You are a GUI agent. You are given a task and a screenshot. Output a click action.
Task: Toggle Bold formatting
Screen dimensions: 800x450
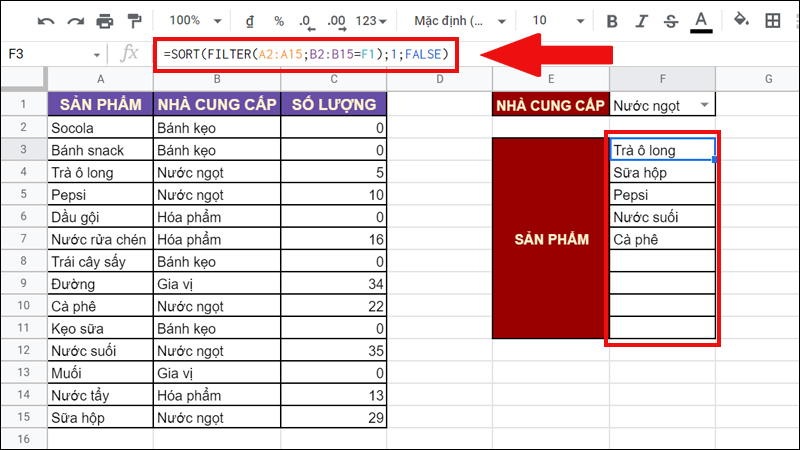click(612, 20)
